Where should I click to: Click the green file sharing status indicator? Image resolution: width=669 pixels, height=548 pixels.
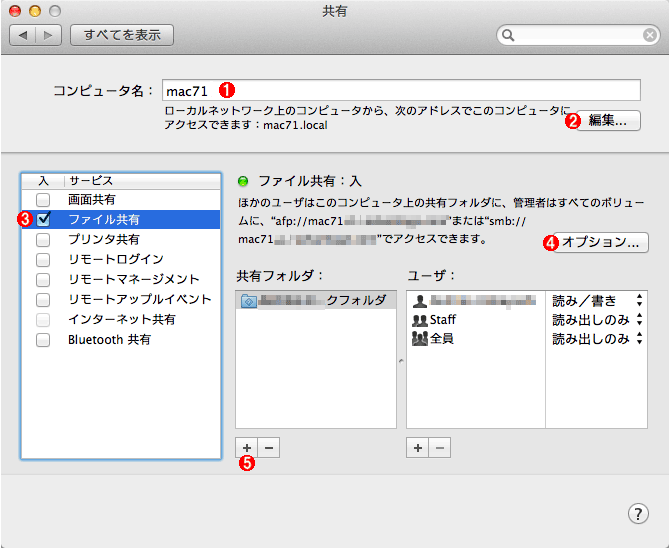pos(243,181)
